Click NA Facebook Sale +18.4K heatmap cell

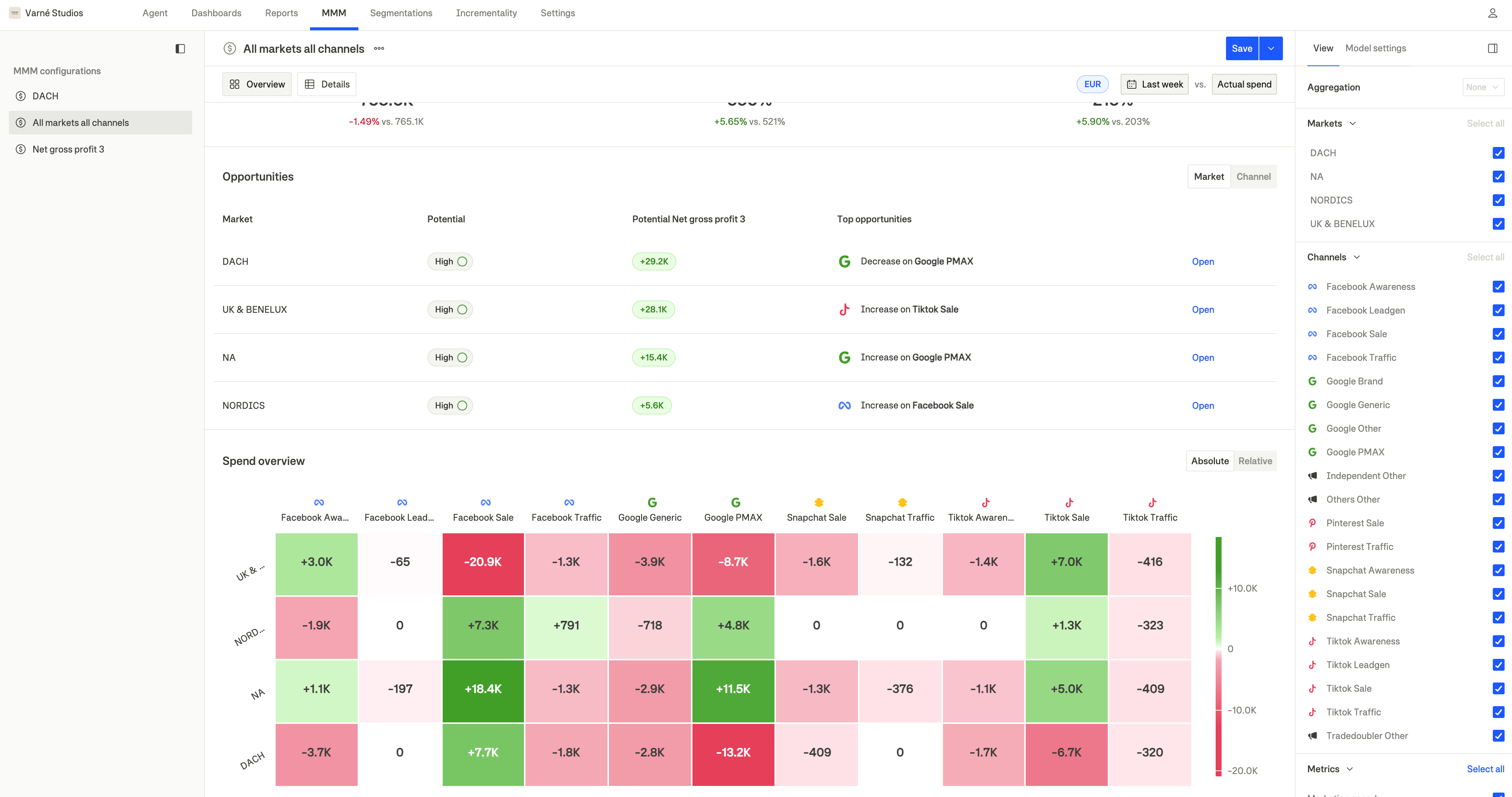click(x=483, y=691)
